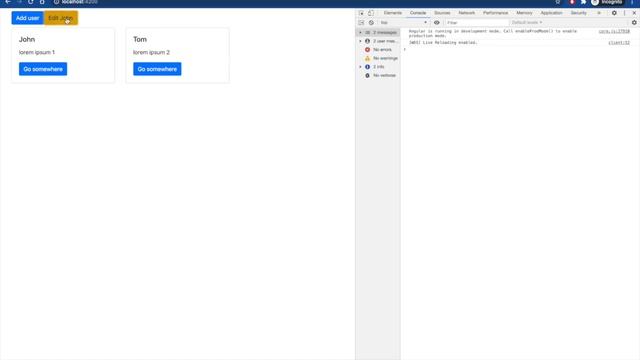
Task: Select the Console tab
Action: [418, 13]
